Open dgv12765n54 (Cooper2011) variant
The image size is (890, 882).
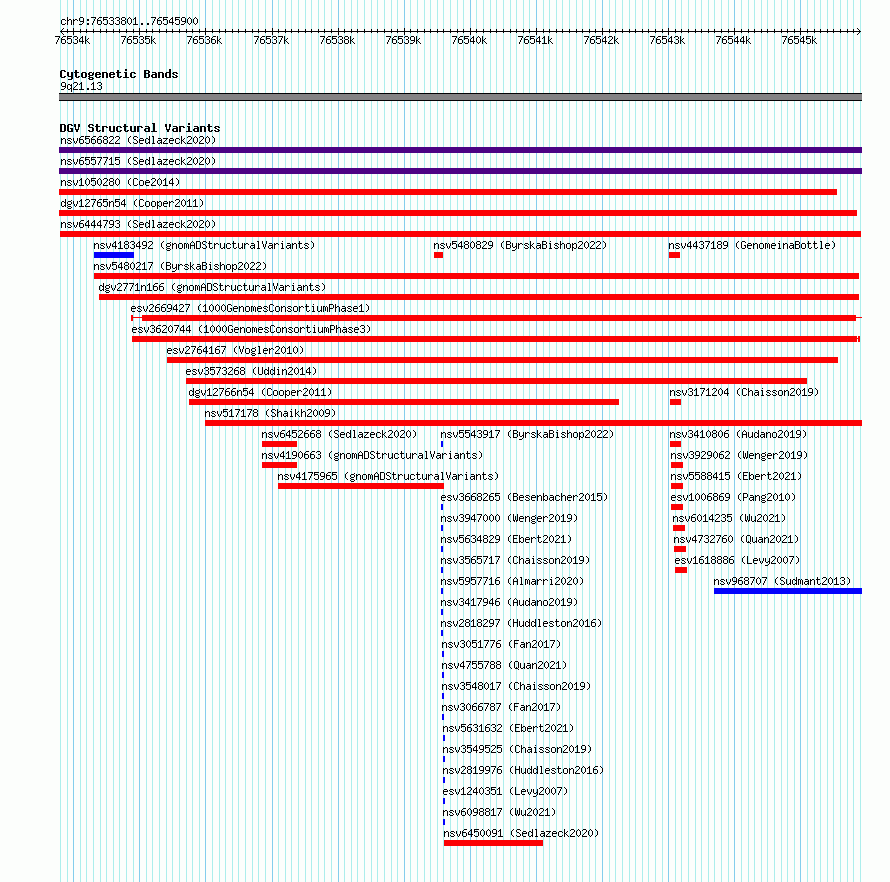[x=132, y=203]
